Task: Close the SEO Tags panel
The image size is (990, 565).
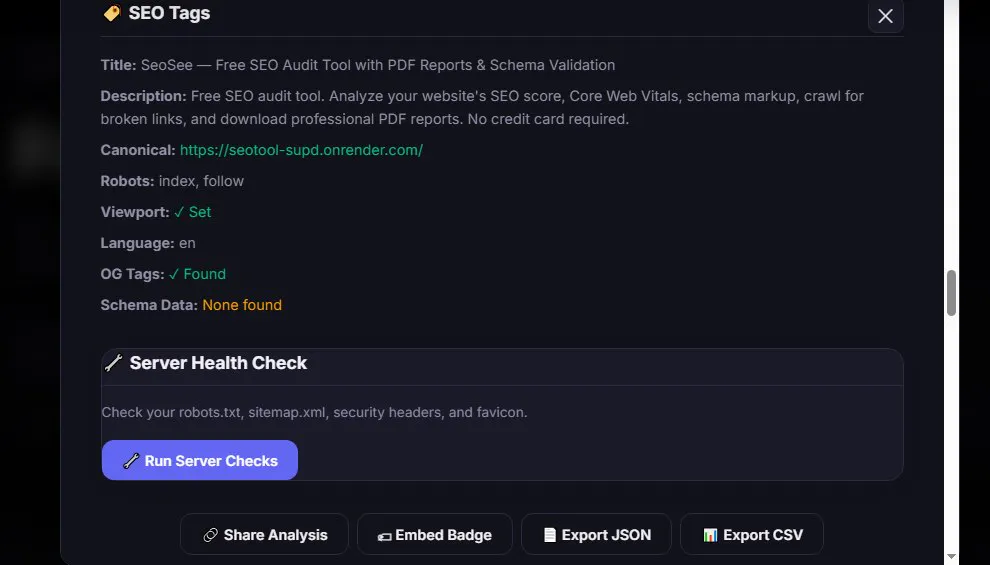Action: (885, 16)
